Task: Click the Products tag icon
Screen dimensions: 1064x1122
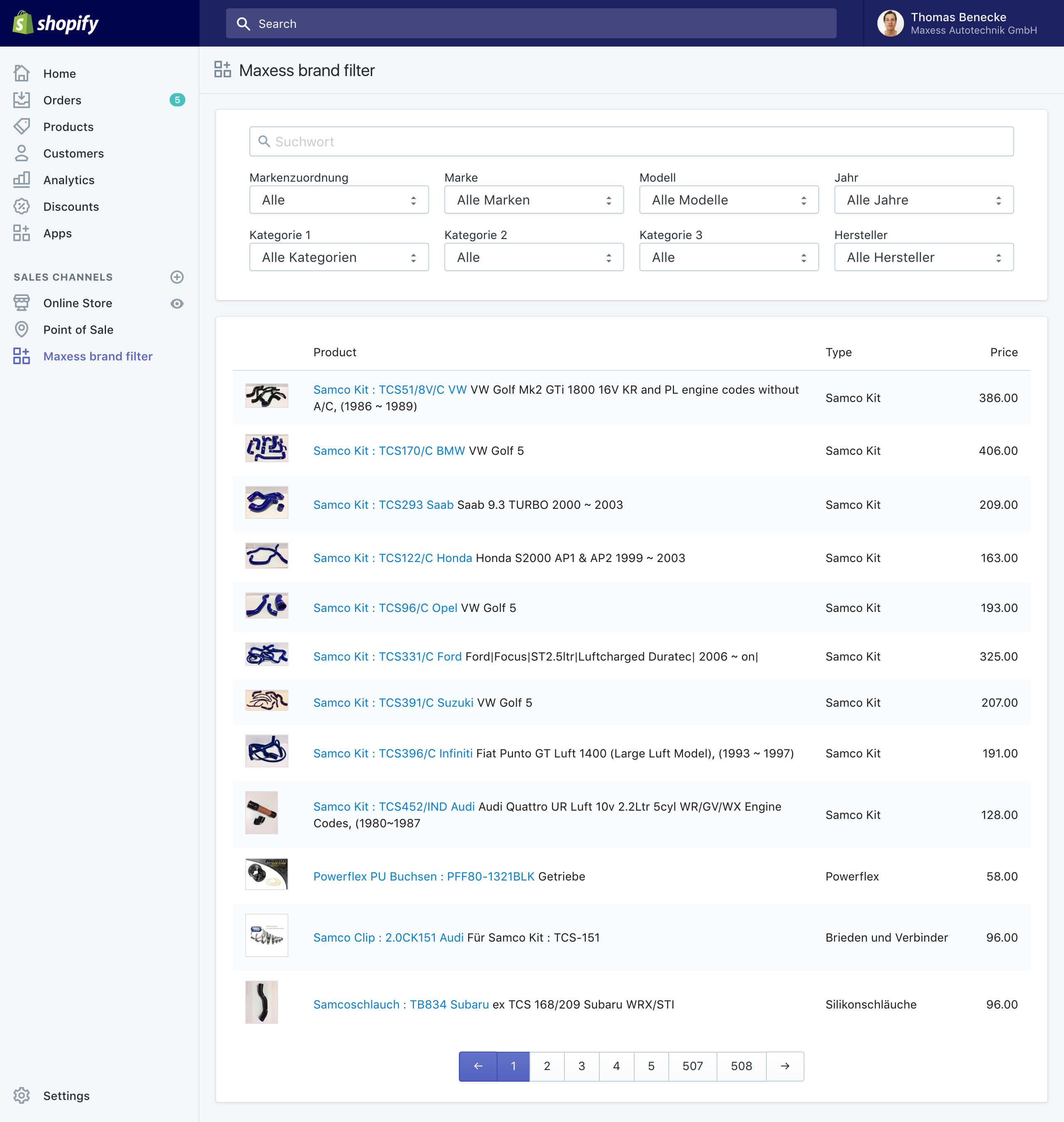Action: [x=22, y=126]
